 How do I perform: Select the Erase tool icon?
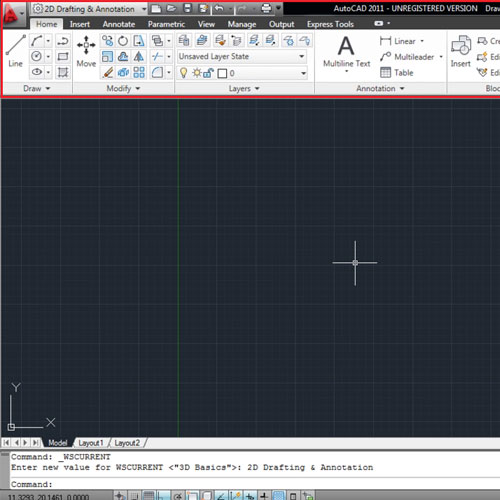pos(107,72)
